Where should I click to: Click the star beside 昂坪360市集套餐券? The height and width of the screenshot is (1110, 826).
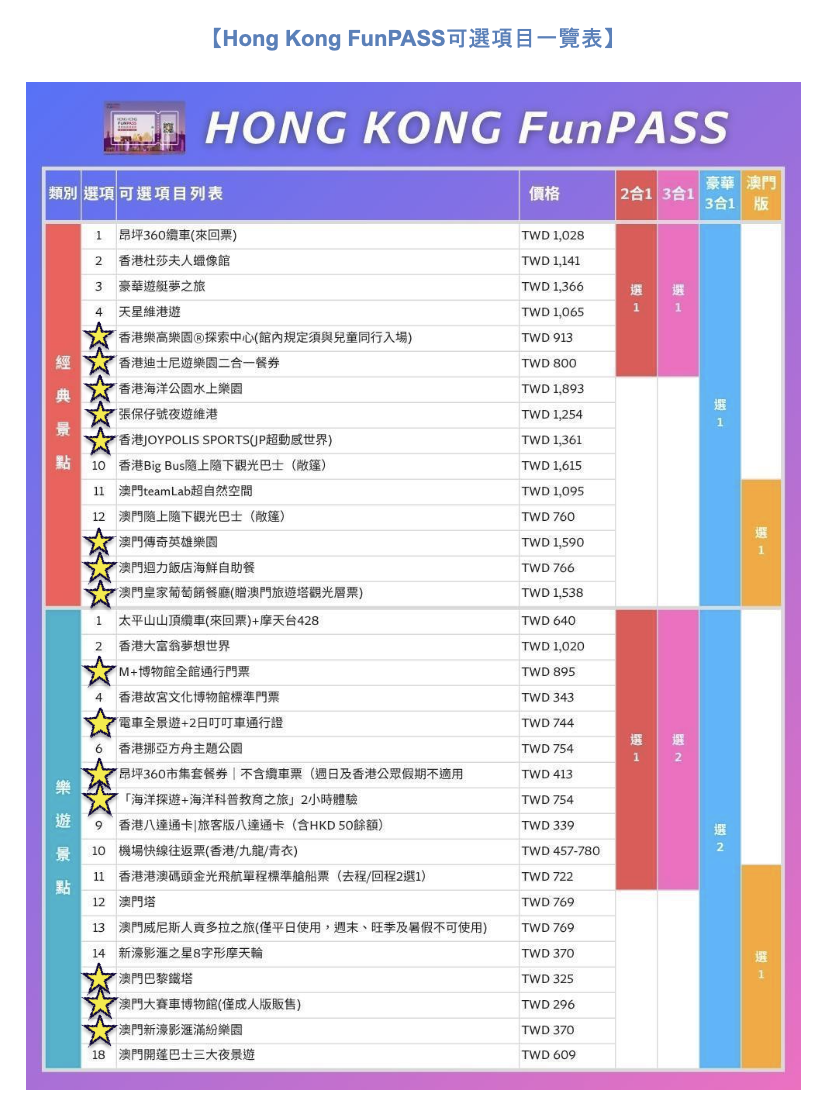click(x=99, y=774)
